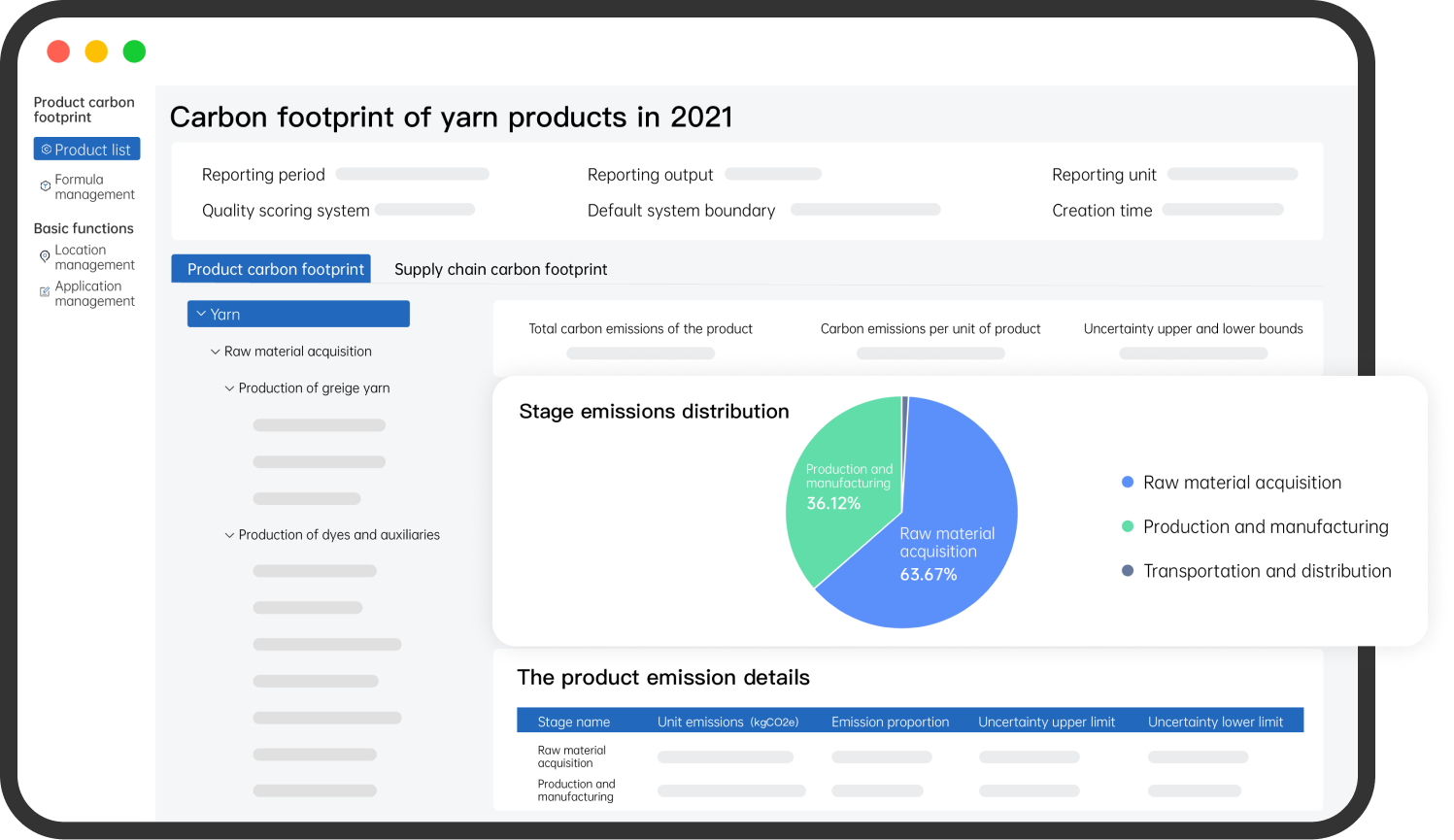Toggle Raw material acquisition legend blue dot
Screen dimensions: 1454x840
point(1128,483)
